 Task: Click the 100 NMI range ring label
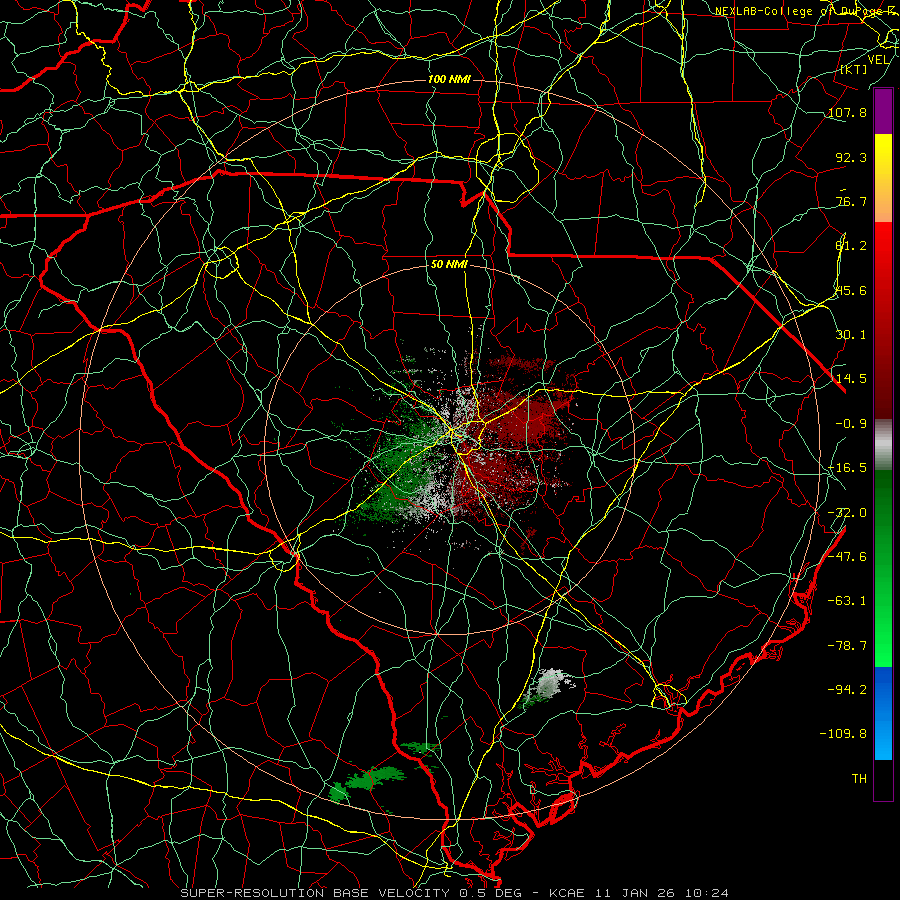coord(449,79)
